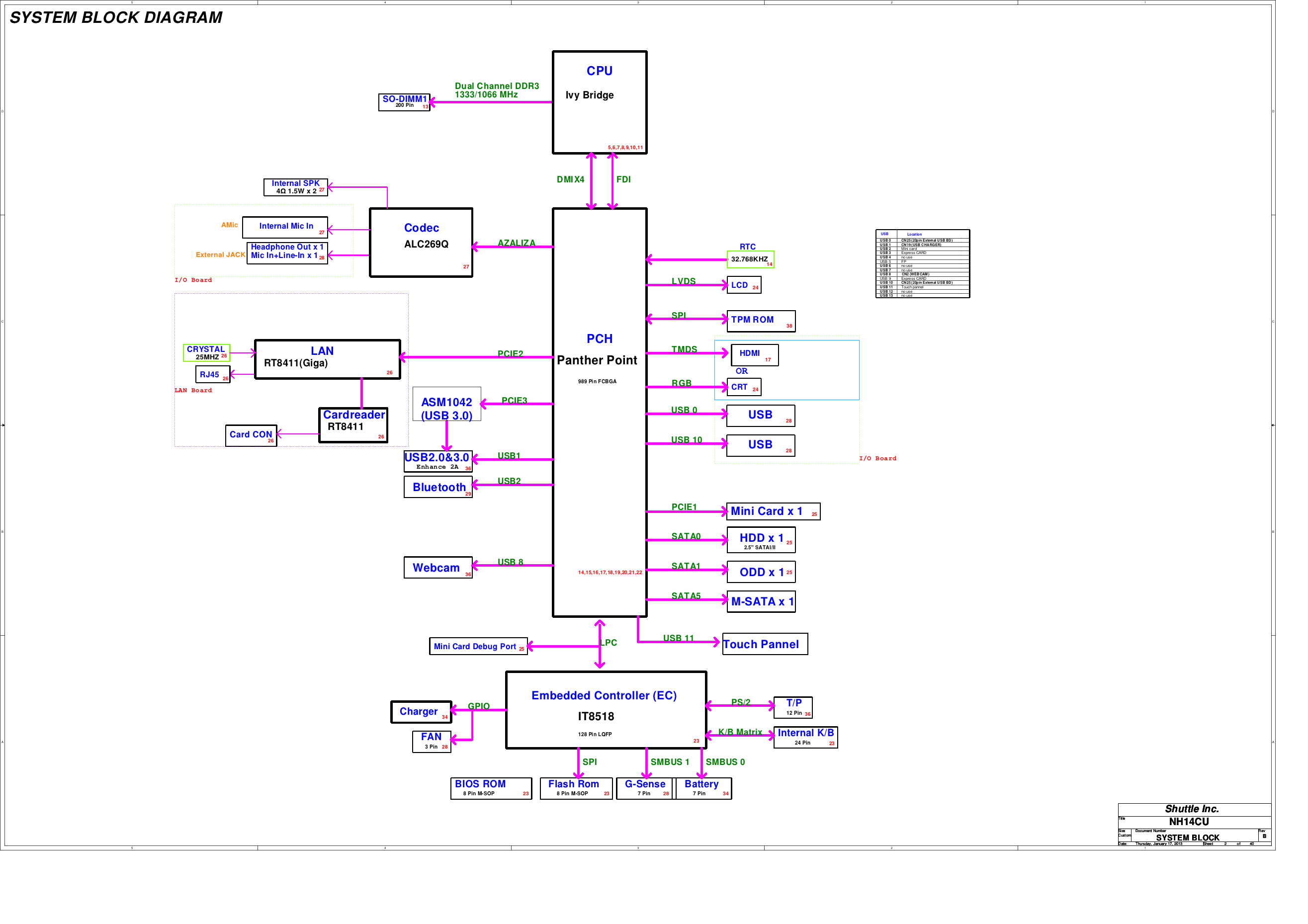The image size is (1308, 924).
Task: Select the M-SATA x 1 box
Action: pyautogui.click(x=761, y=601)
